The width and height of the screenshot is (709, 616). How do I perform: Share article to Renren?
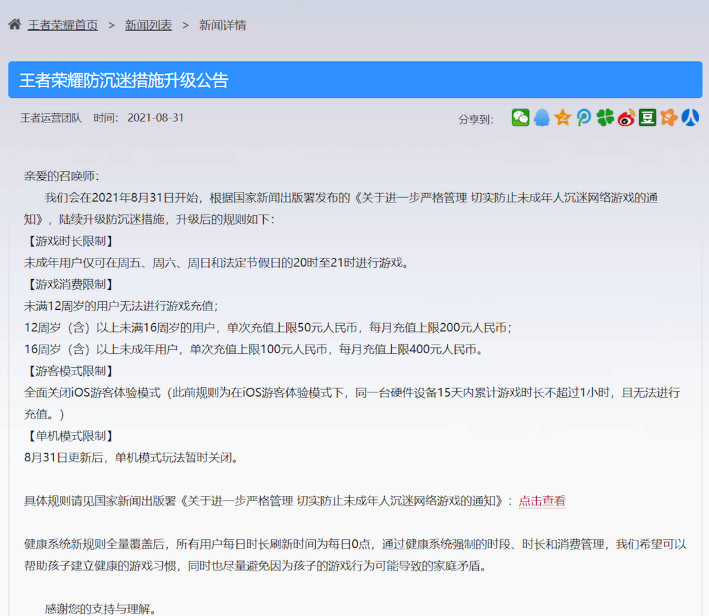690,118
